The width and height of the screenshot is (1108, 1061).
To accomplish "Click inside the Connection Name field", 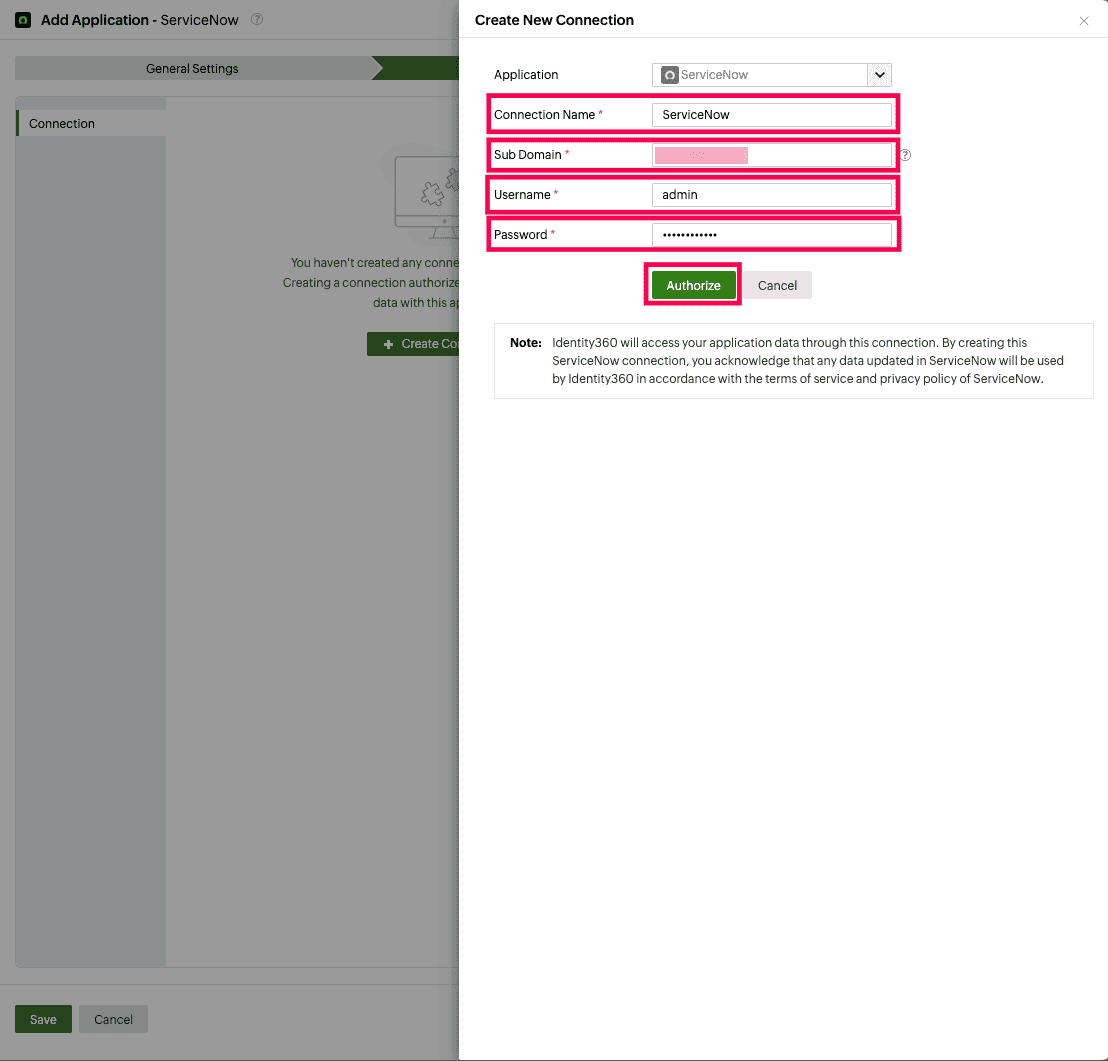I will pos(772,114).
